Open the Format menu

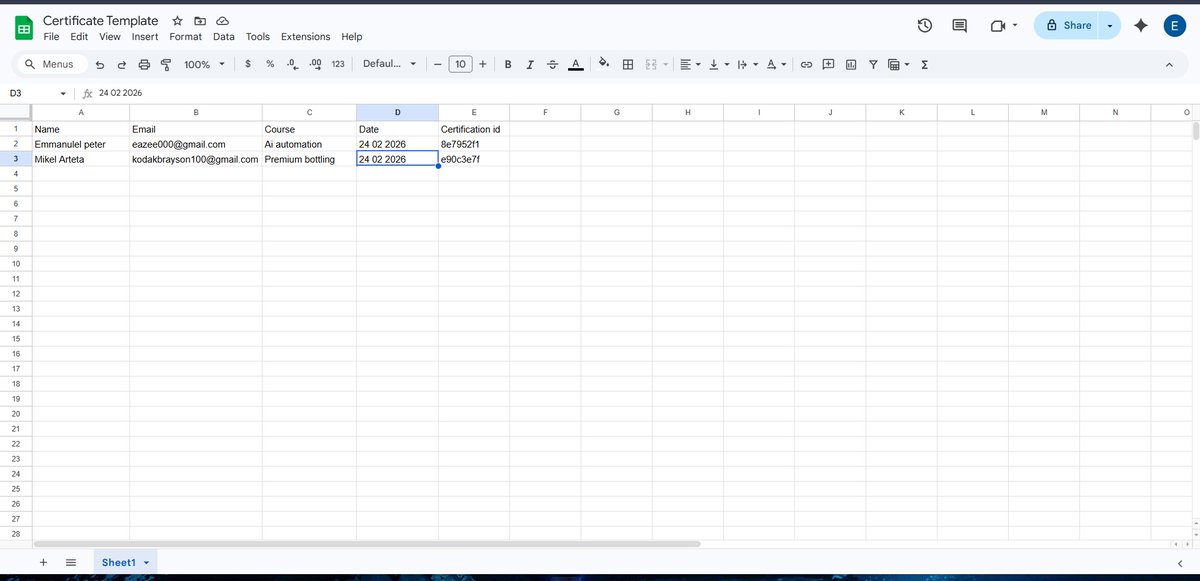click(x=185, y=37)
